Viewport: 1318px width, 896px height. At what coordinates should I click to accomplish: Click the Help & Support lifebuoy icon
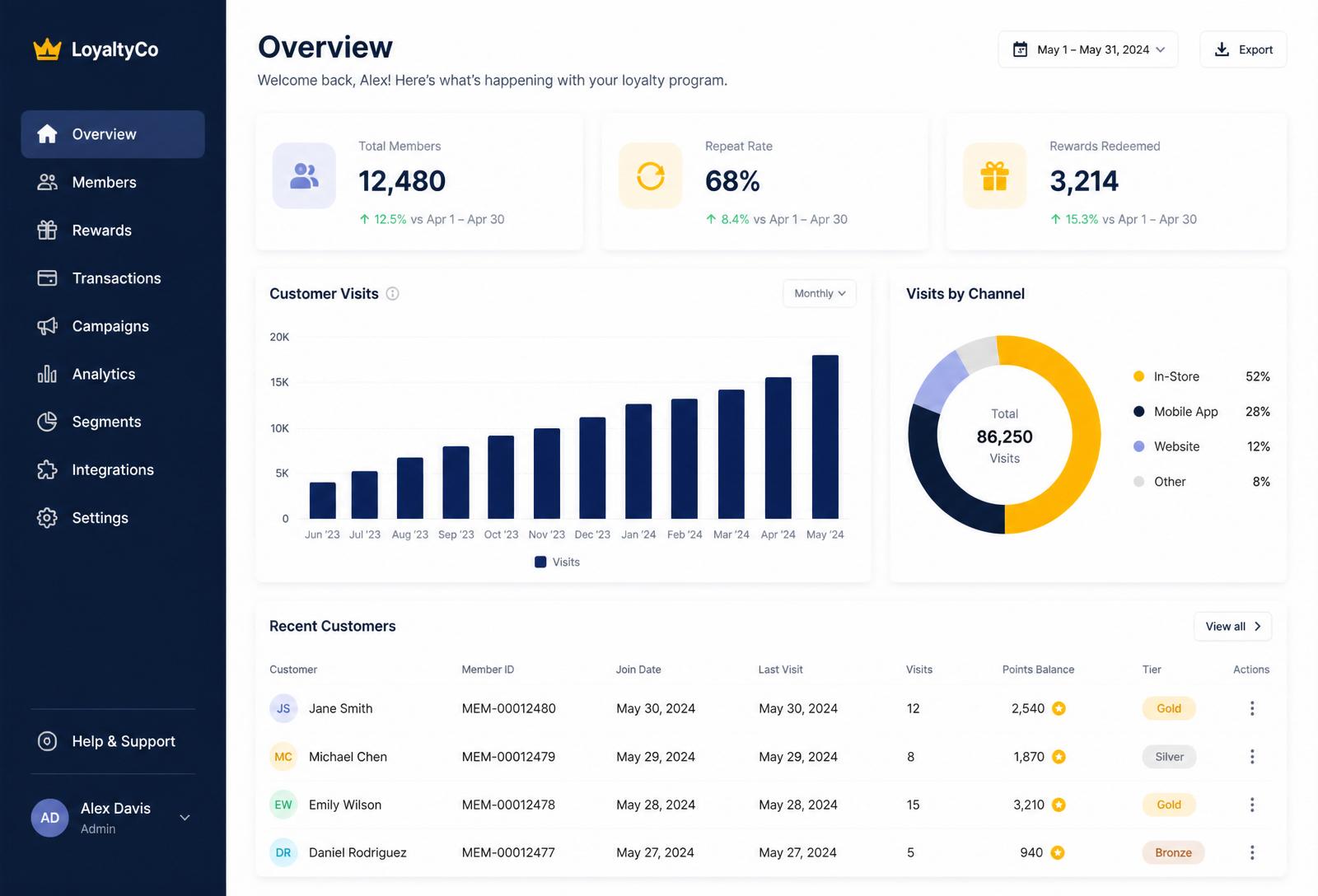pos(47,741)
